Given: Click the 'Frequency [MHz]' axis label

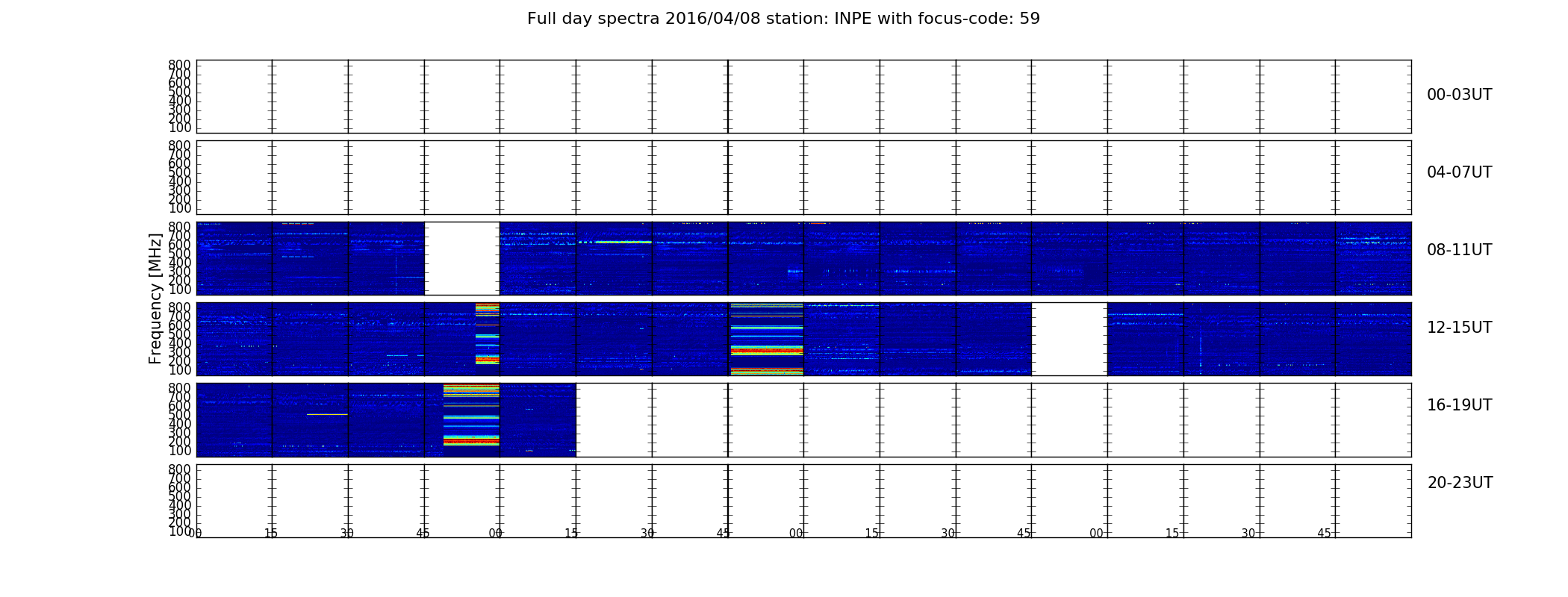Looking at the screenshot, I should point(155,298).
